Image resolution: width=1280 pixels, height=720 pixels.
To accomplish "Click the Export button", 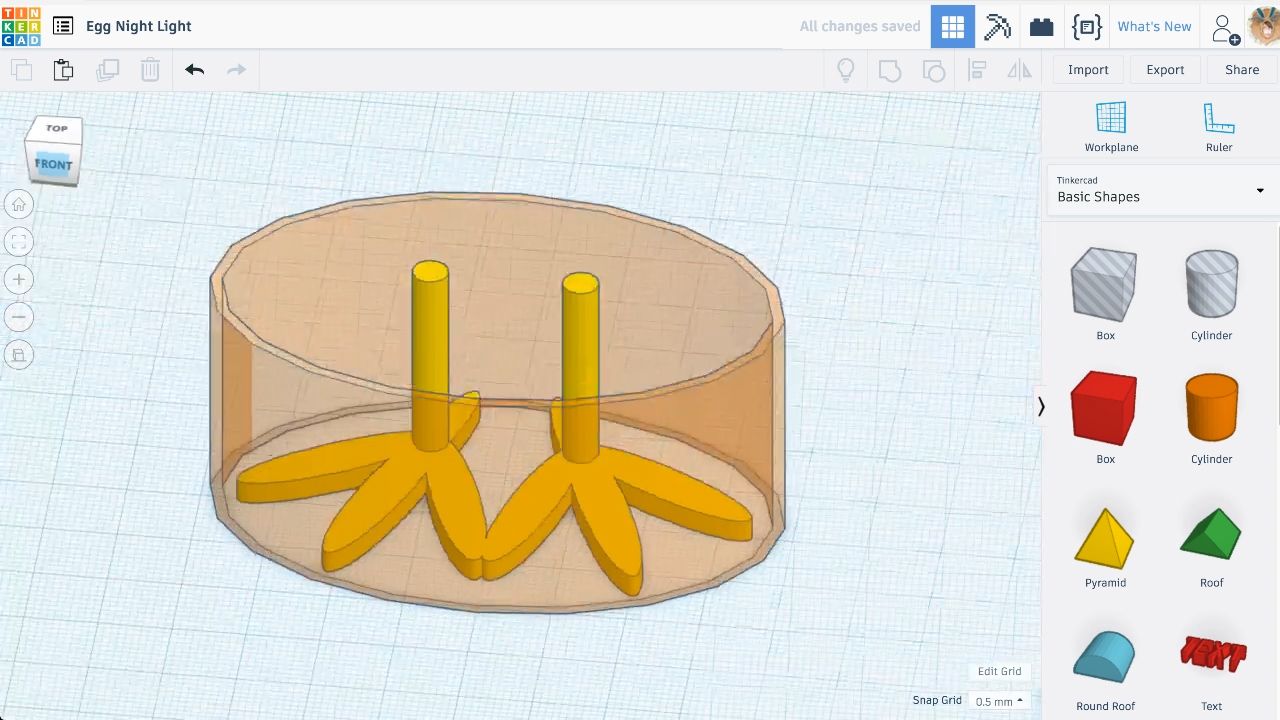I will coord(1165,70).
